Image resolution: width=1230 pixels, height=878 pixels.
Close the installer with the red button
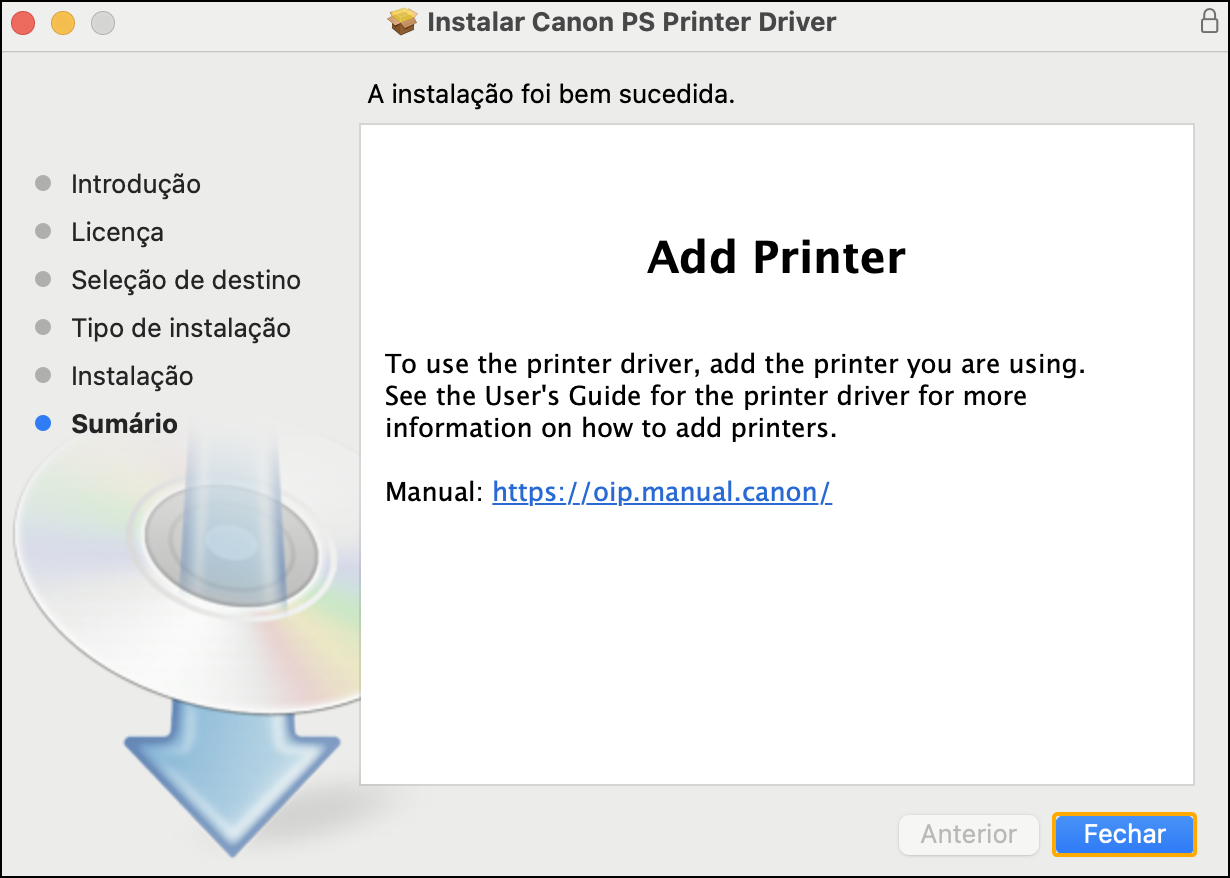pyautogui.click(x=23, y=22)
